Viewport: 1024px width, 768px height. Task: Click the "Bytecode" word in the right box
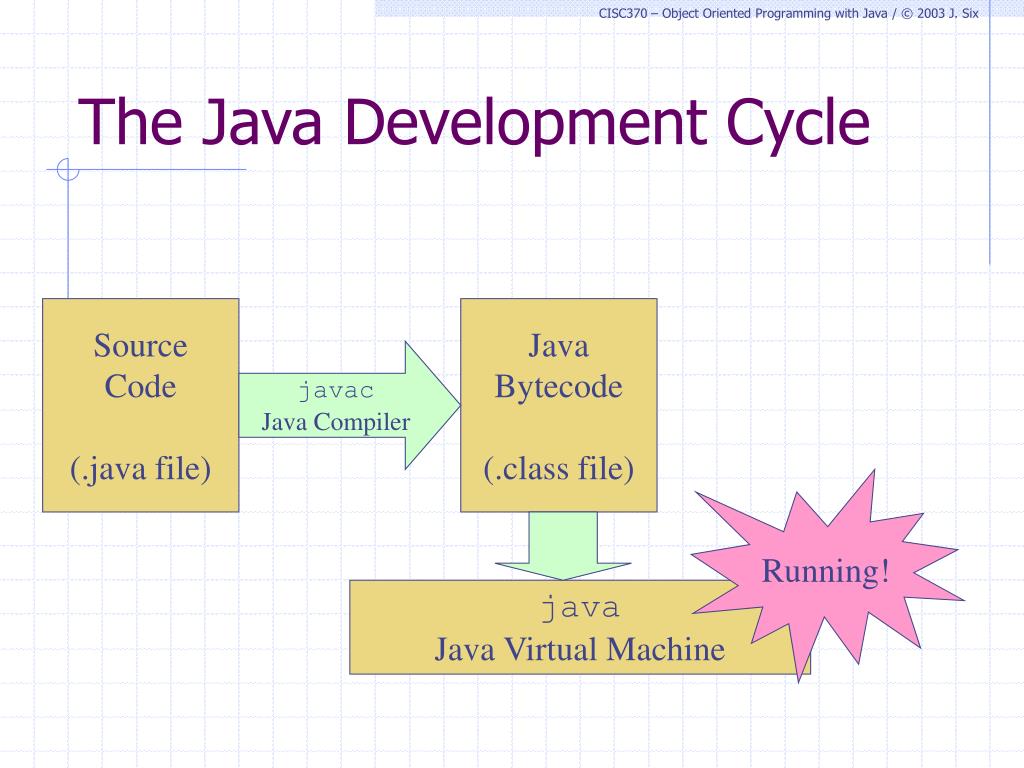[x=558, y=387]
